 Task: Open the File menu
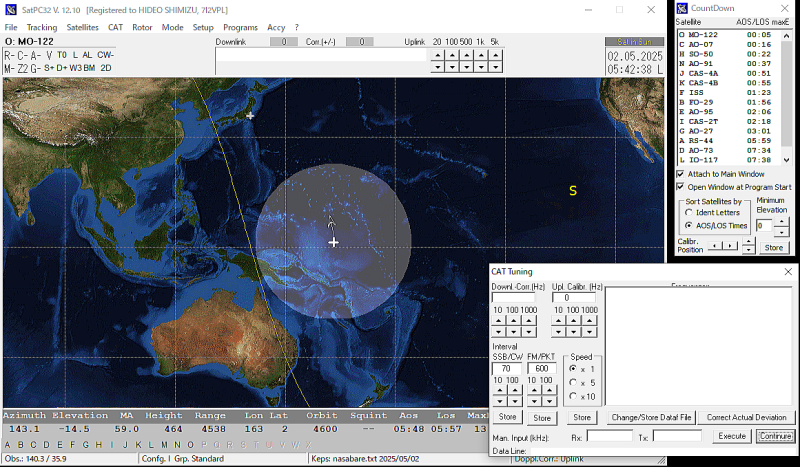point(11,27)
